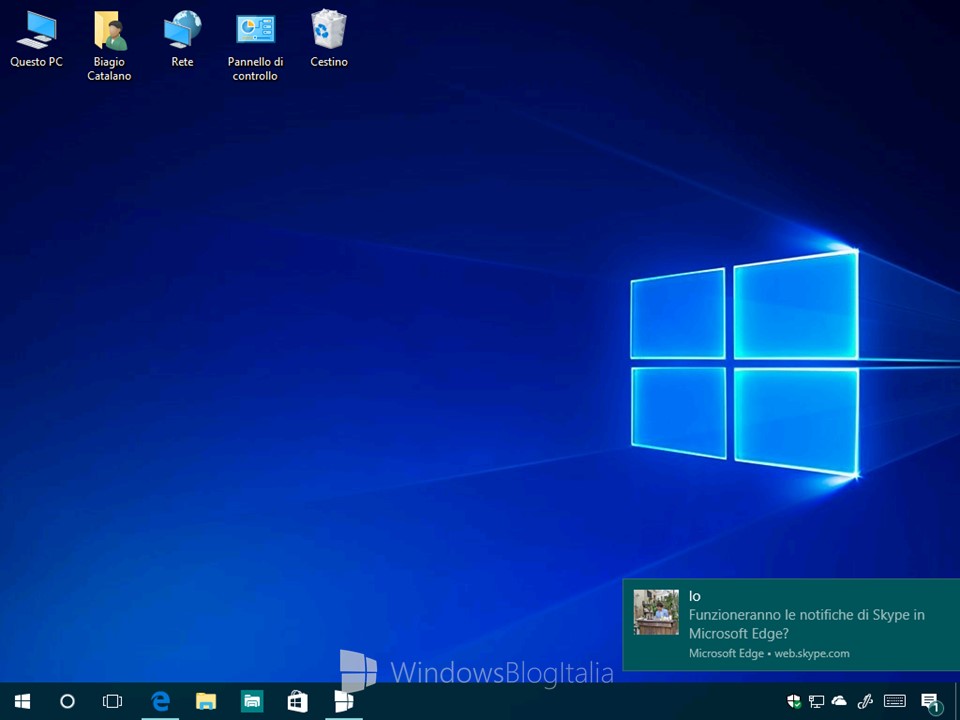This screenshot has width=960, height=720.
Task: Open the Windows Start menu
Action: tap(23, 701)
